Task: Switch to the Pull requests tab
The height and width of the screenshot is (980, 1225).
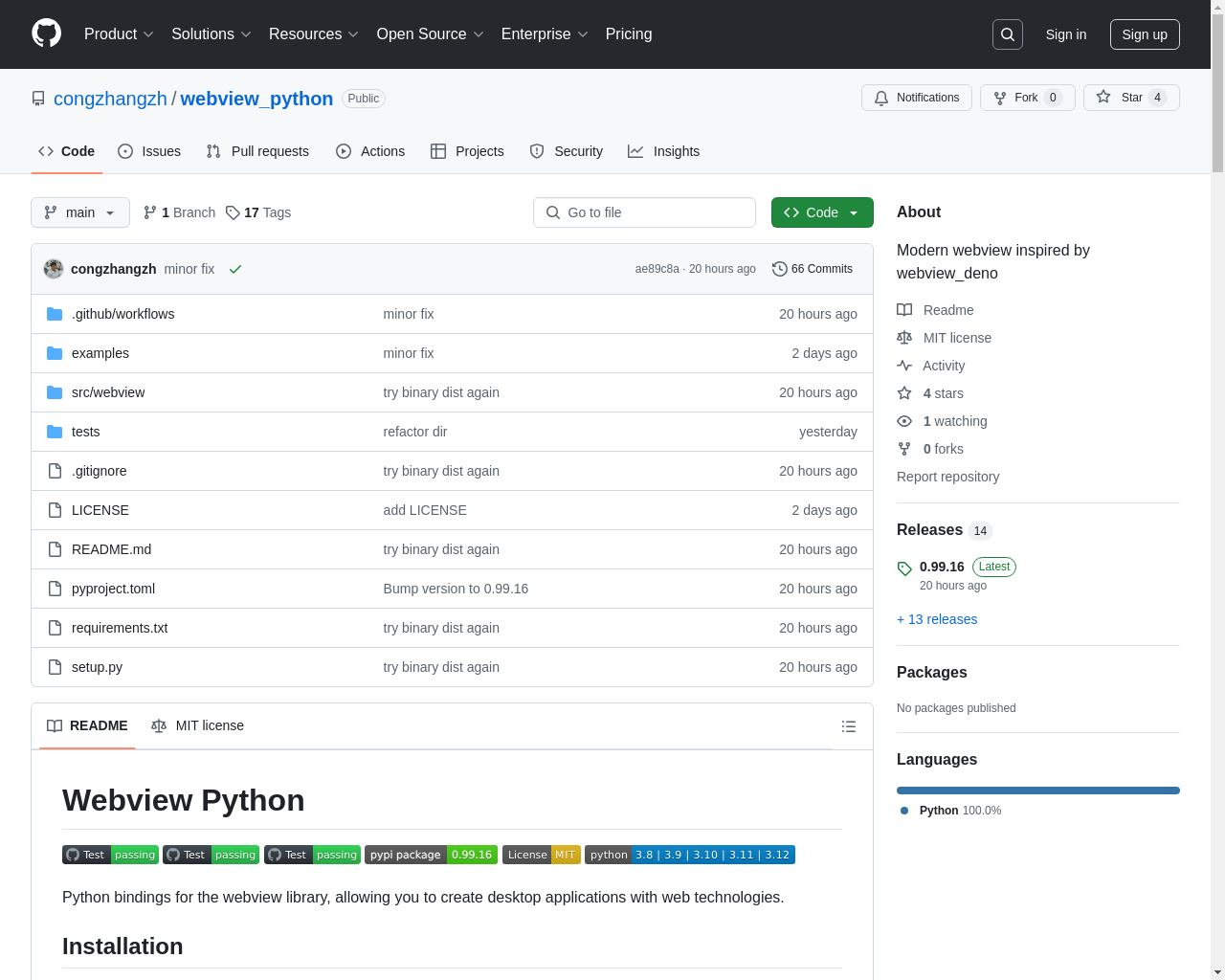Action: (257, 151)
